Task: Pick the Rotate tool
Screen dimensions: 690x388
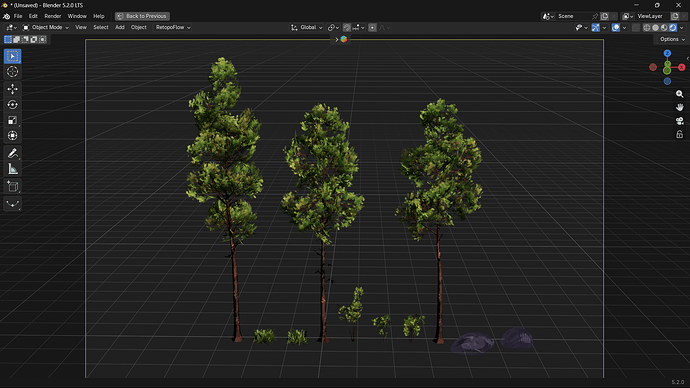Action: 12,105
